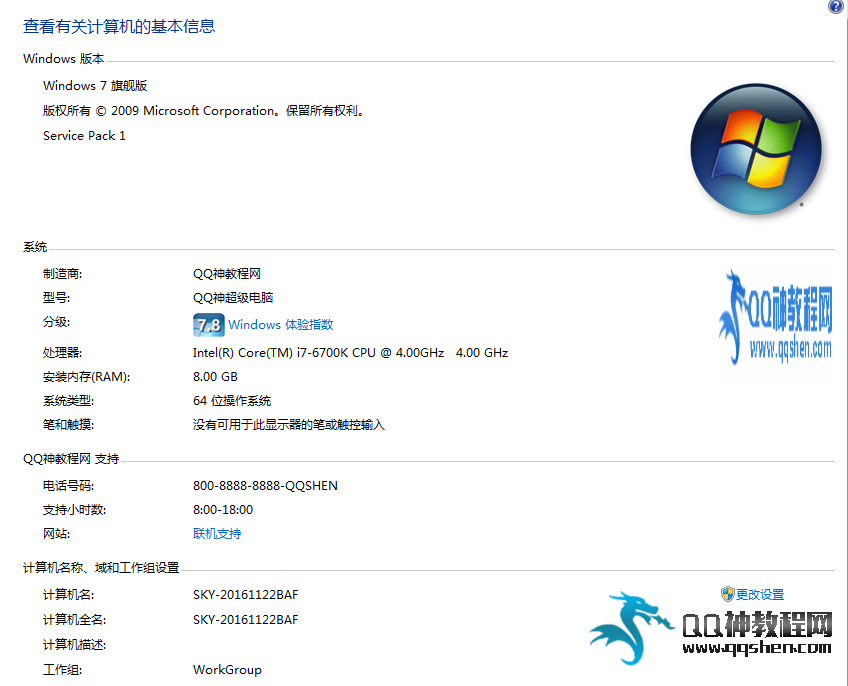Viewport: 848px width, 686px height.
Task: Click the Service Pack 1 text
Action: [84, 136]
